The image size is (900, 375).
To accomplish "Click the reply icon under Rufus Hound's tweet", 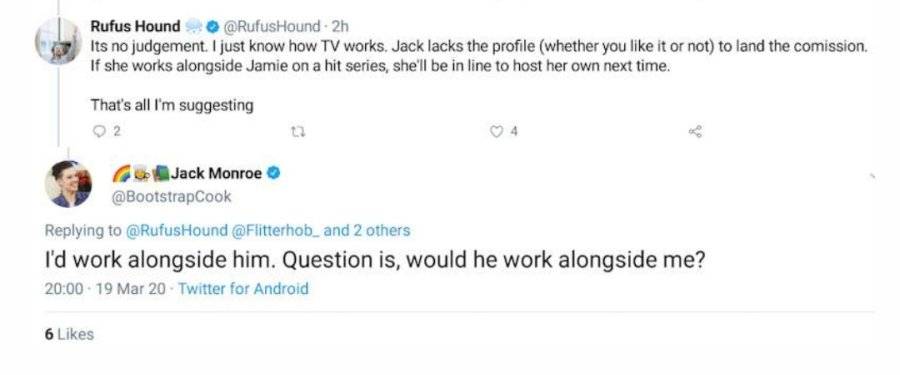I will click(99, 132).
